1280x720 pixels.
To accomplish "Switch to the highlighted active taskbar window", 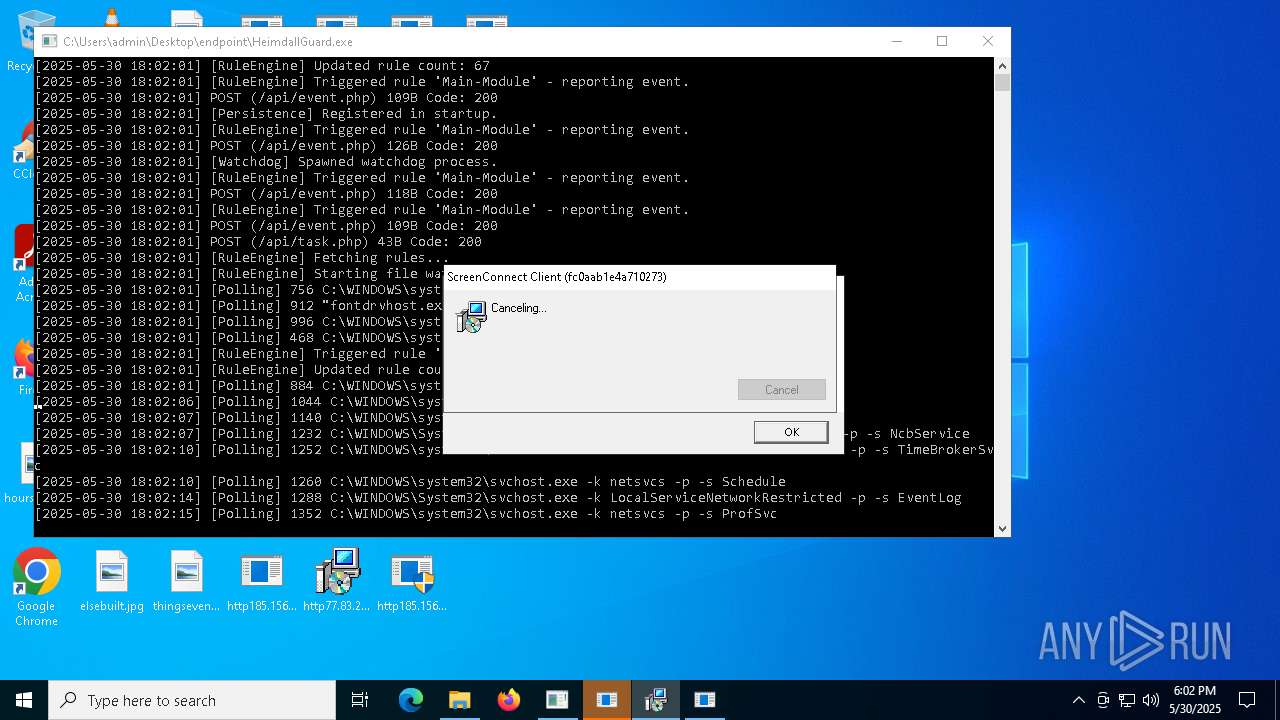I will coord(607,700).
